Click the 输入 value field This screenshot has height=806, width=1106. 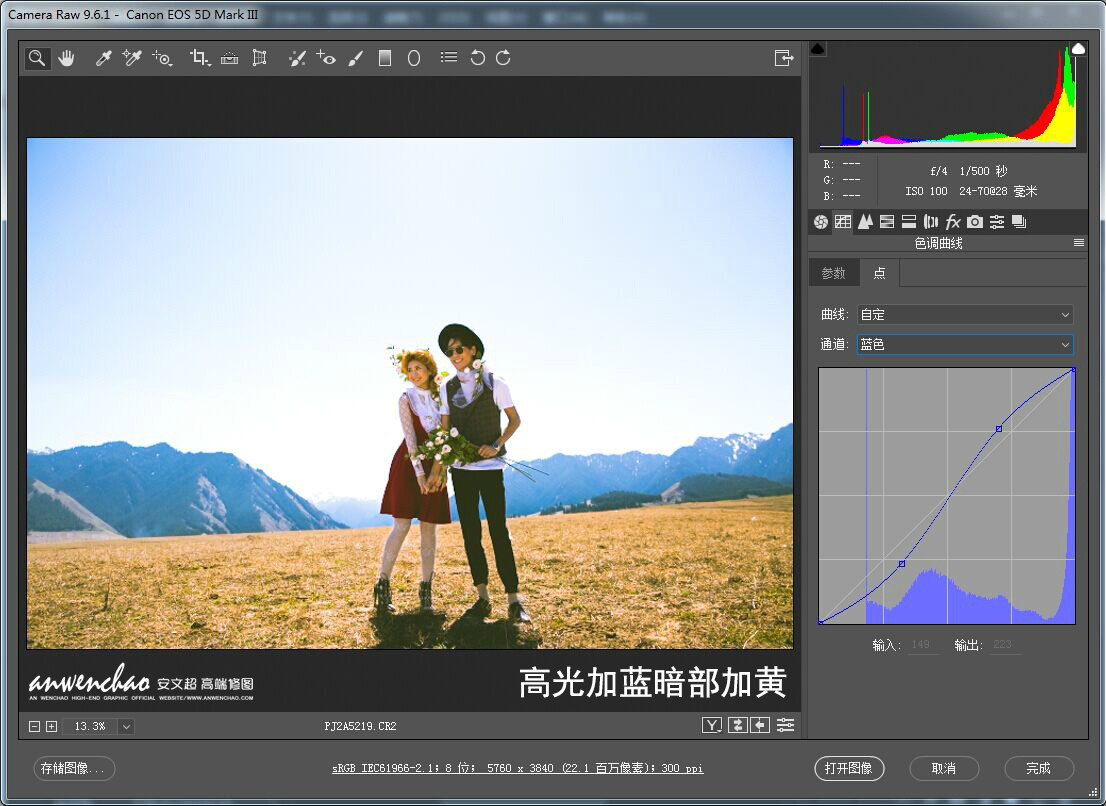[x=923, y=645]
